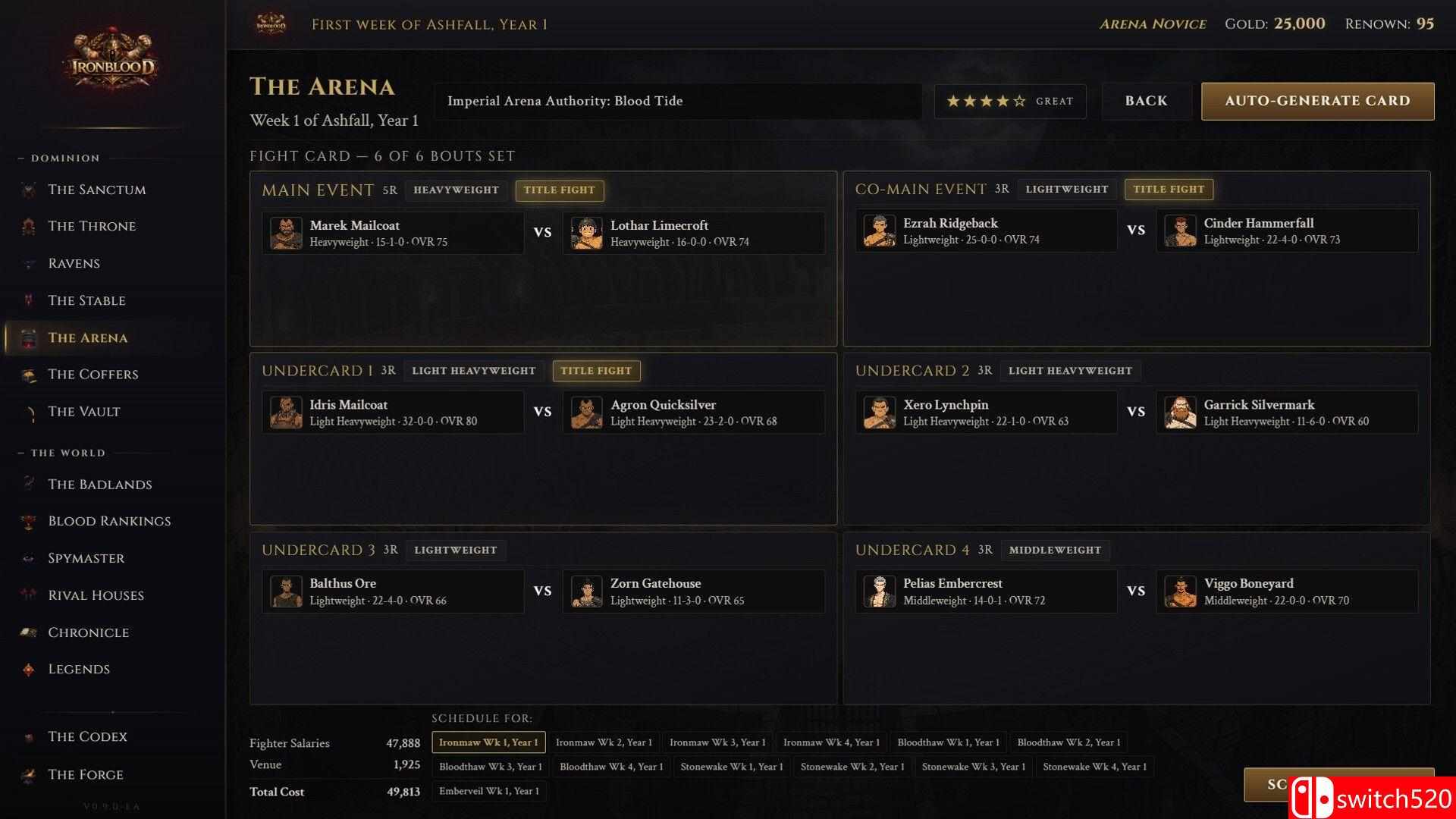Select Bloodthaw Wk 1, Year 1 schedule
This screenshot has height=819, width=1456.
pyautogui.click(x=949, y=742)
